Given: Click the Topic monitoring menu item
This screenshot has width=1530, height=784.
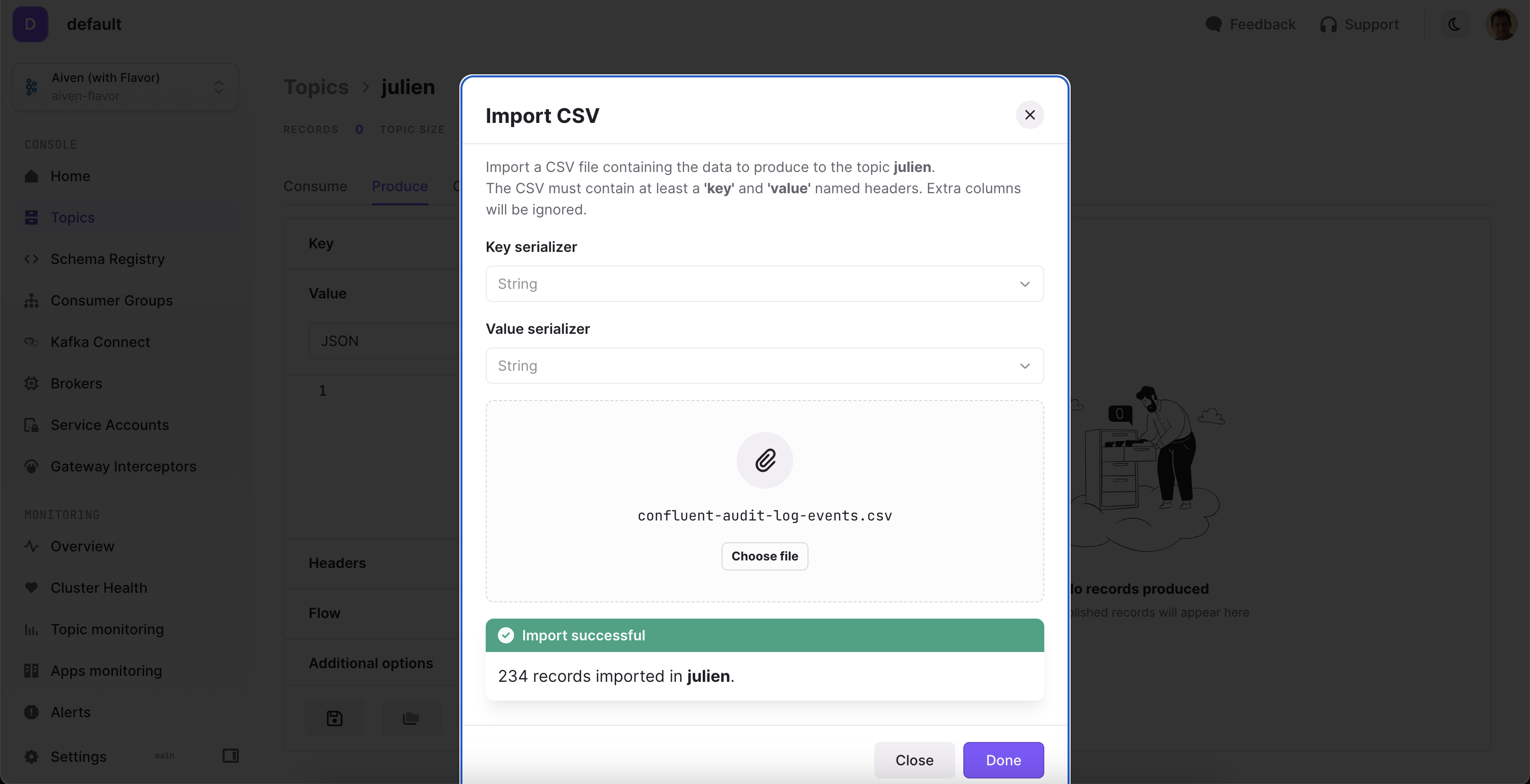Looking at the screenshot, I should (x=107, y=630).
